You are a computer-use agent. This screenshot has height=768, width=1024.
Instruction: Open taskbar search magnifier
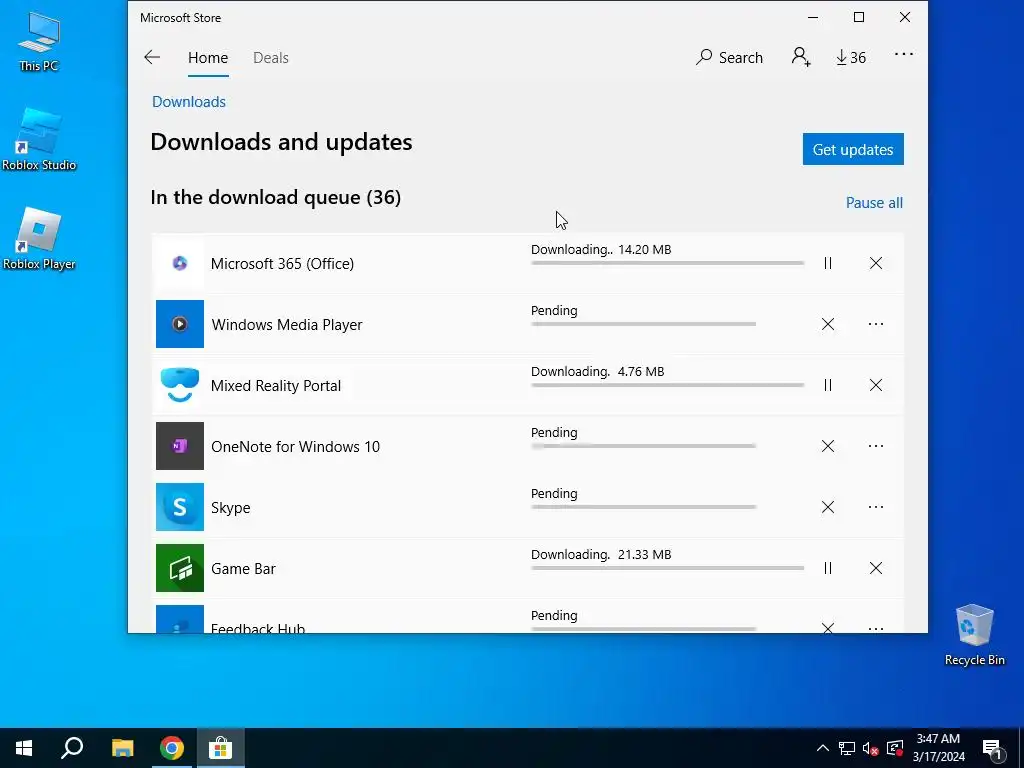click(72, 748)
